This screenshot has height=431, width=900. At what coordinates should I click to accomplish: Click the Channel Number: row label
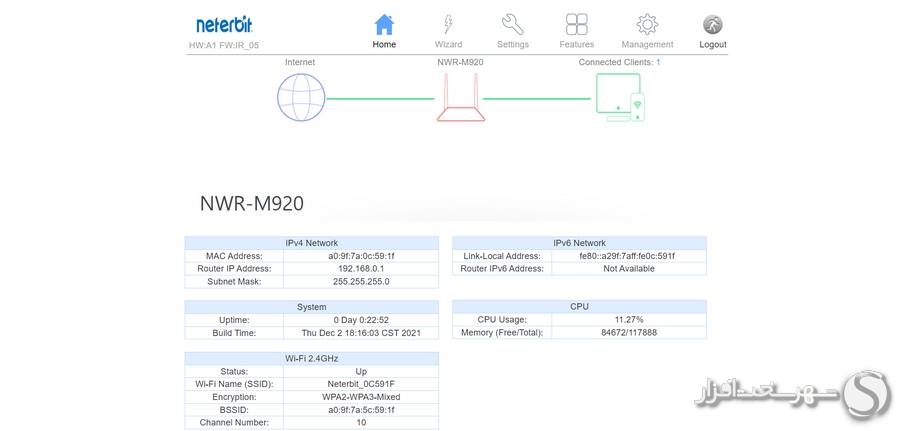234,422
